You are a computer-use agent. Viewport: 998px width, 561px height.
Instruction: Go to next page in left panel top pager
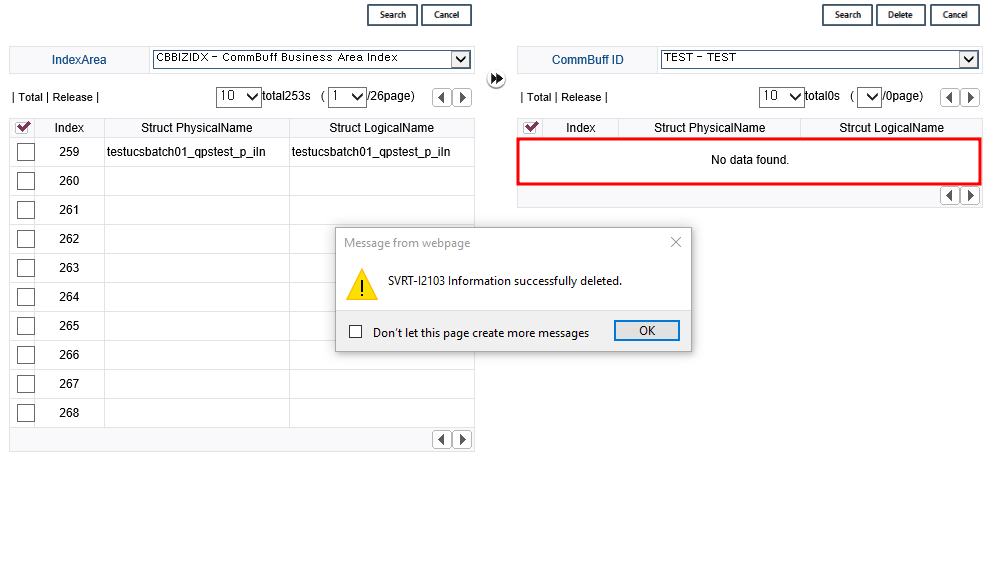(x=462, y=97)
